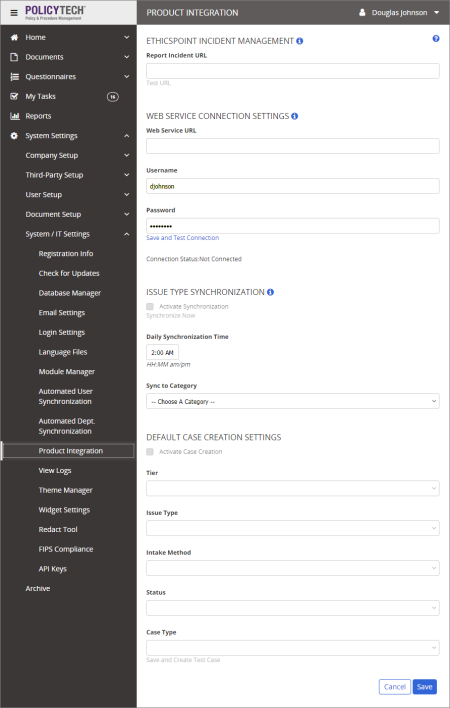Click the hamburger menu icon
Image resolution: width=450 pixels, height=708 pixels.
coord(14,13)
